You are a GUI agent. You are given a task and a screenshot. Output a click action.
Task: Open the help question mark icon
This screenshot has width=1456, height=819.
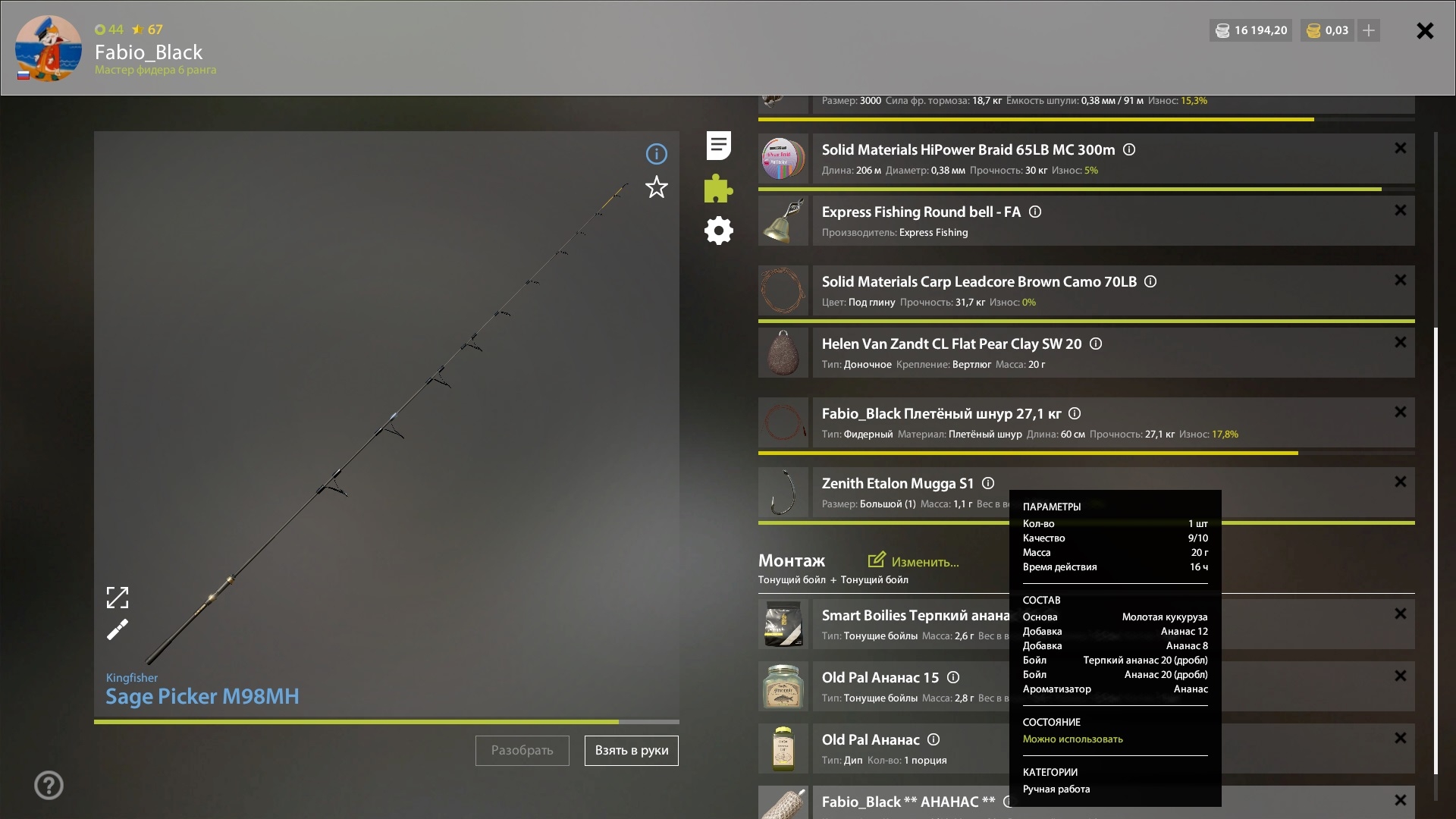[x=49, y=785]
